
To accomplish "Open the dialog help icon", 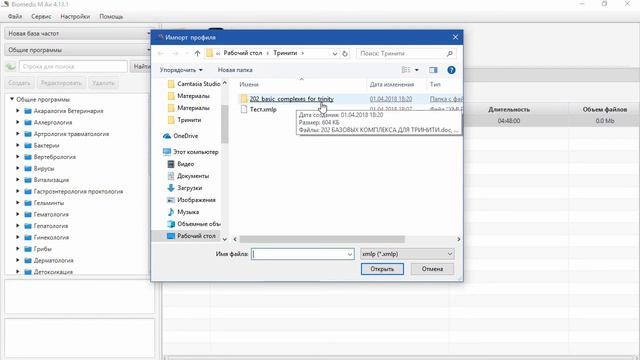I will point(451,70).
